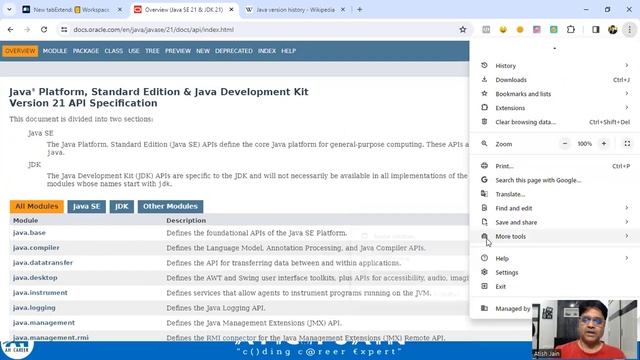Open Downloads from Chrome menu
Screen dimensions: 640x360
[555, 80]
